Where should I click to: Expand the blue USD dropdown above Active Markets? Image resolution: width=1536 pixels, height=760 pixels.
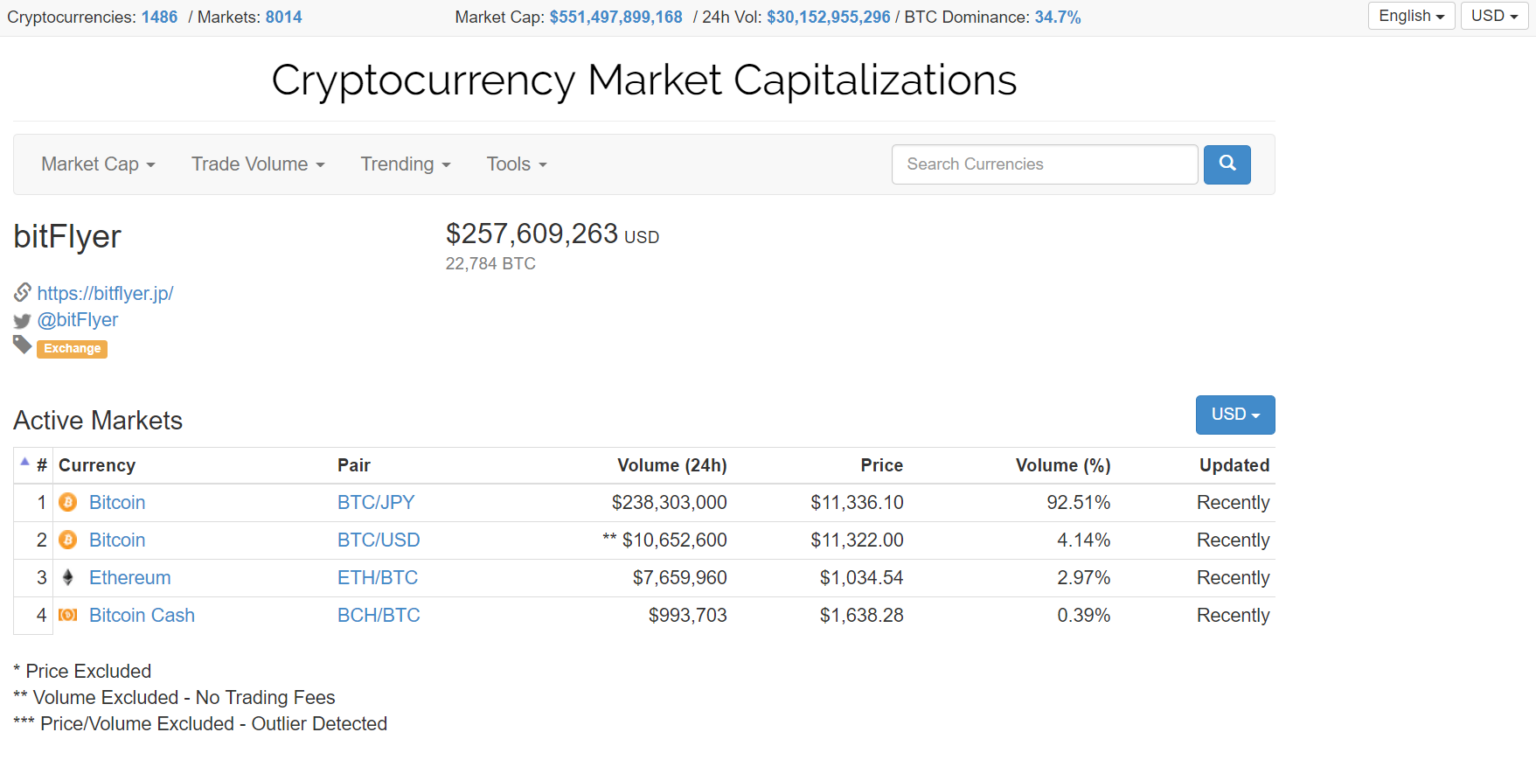click(x=1235, y=415)
